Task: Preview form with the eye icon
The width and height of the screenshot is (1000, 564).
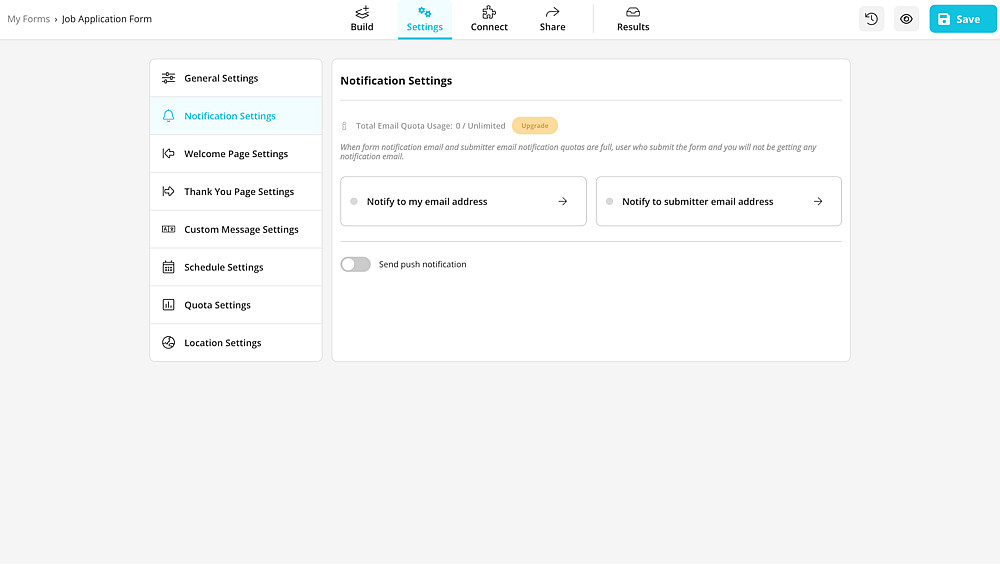Action: coord(906,19)
